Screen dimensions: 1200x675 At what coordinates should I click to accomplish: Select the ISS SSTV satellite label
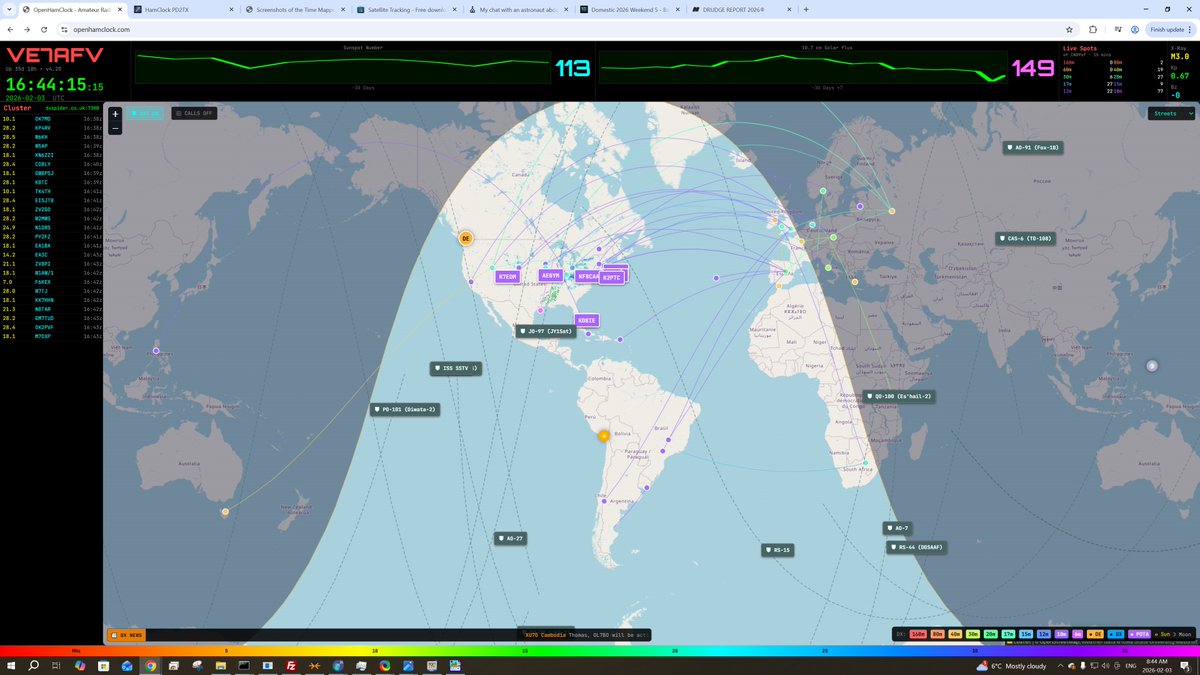coord(457,369)
